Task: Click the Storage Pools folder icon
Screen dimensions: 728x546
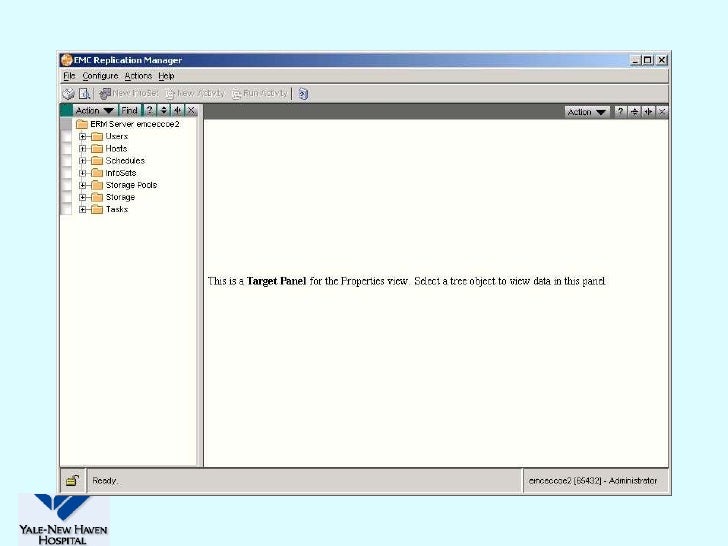Action: pos(97,185)
